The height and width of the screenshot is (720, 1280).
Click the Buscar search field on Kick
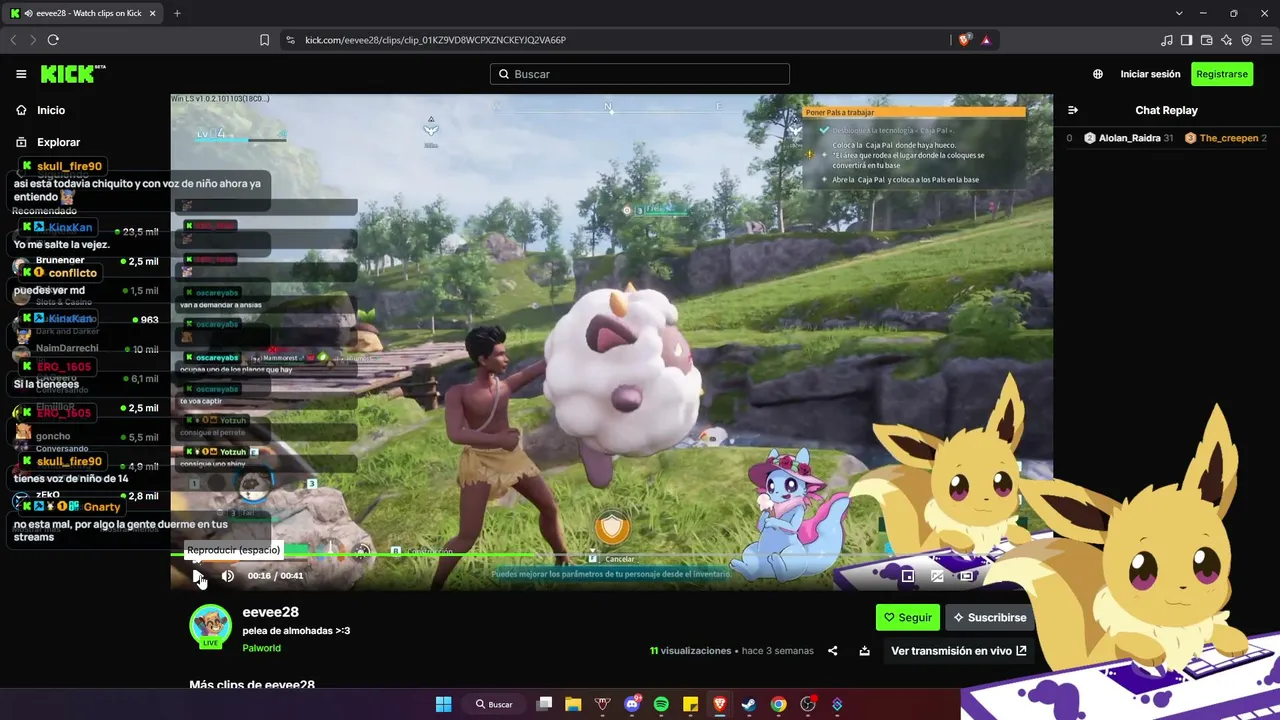click(x=640, y=74)
